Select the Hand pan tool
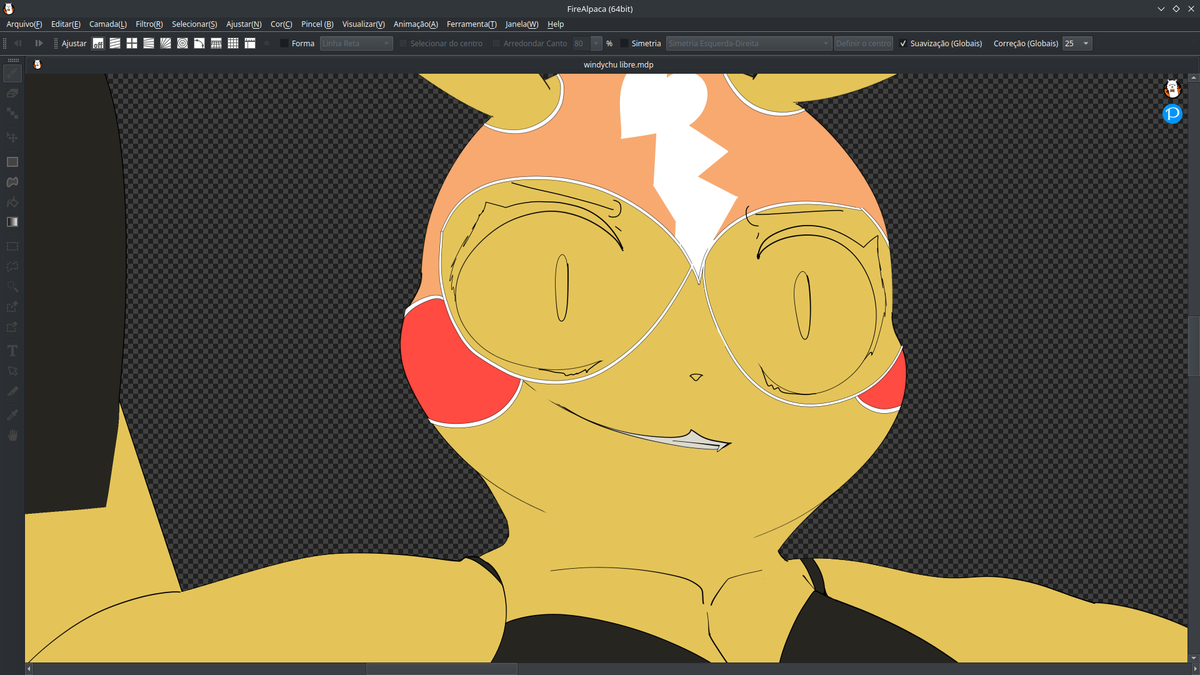Image resolution: width=1200 pixels, height=675 pixels. point(12,436)
